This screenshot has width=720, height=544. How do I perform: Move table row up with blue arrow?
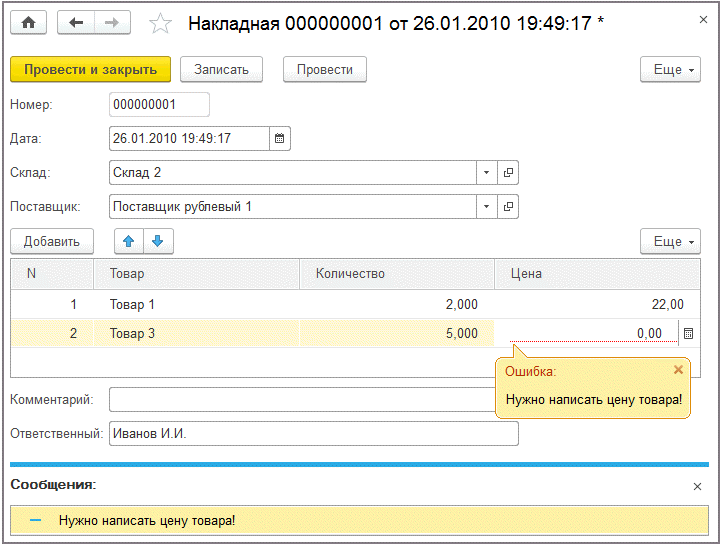coord(129,241)
